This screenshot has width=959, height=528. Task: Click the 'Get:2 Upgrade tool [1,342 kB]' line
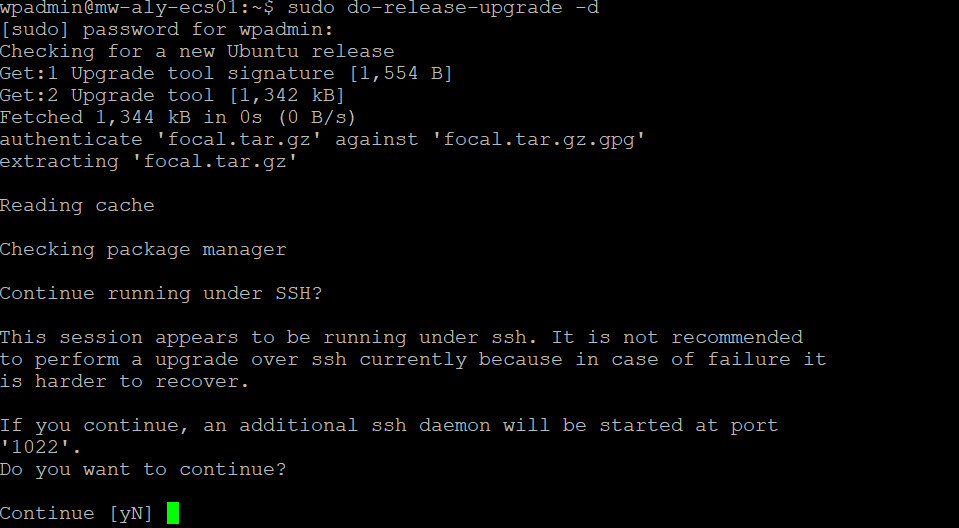[172, 95]
